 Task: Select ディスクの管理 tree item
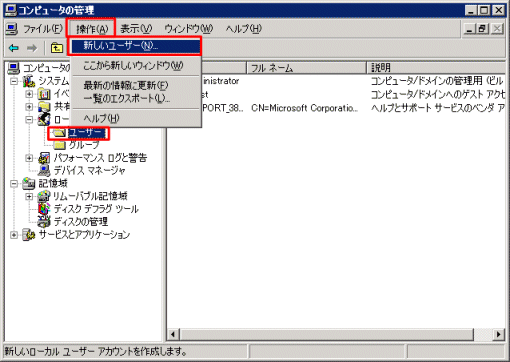81,222
